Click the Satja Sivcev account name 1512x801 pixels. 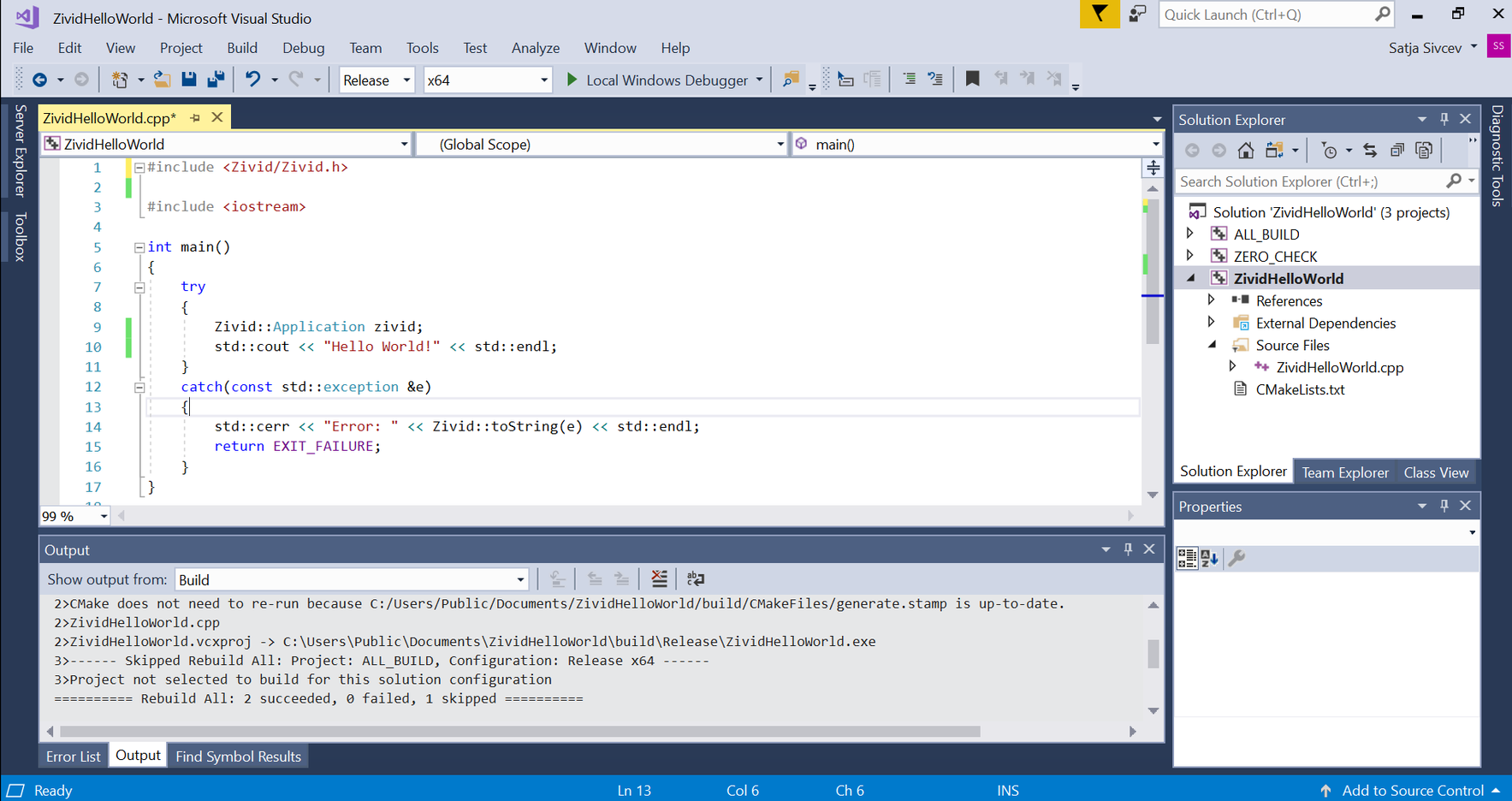pyautogui.click(x=1425, y=48)
